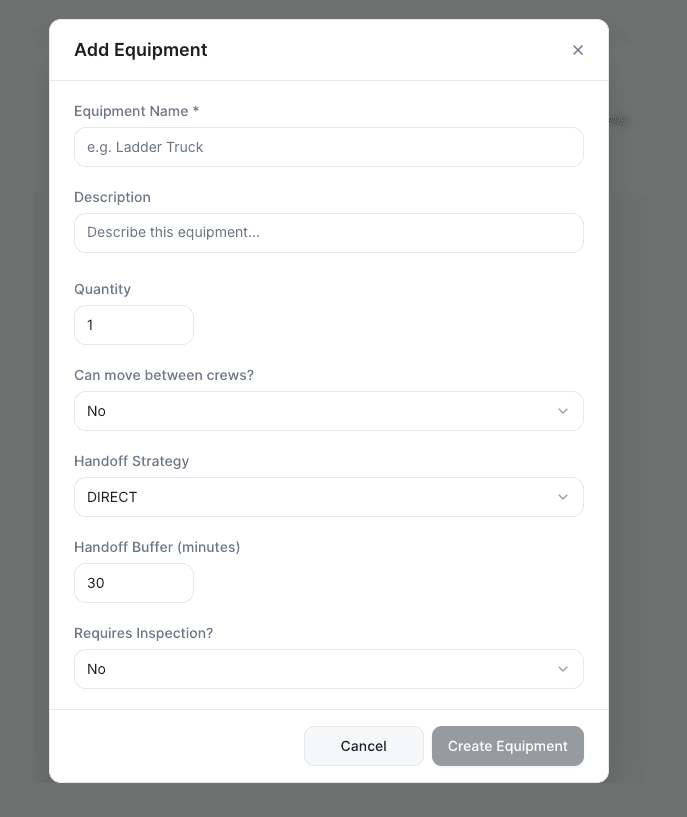Select the Quantity field showing 1

tap(134, 325)
